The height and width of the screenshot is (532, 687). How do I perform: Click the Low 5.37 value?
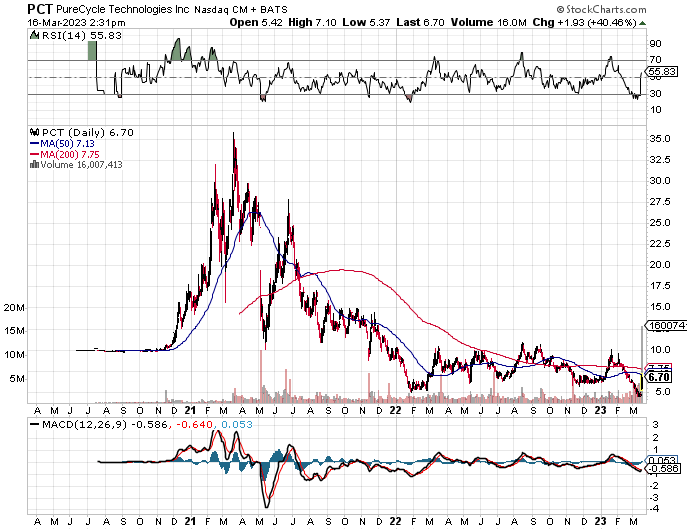tap(366, 22)
